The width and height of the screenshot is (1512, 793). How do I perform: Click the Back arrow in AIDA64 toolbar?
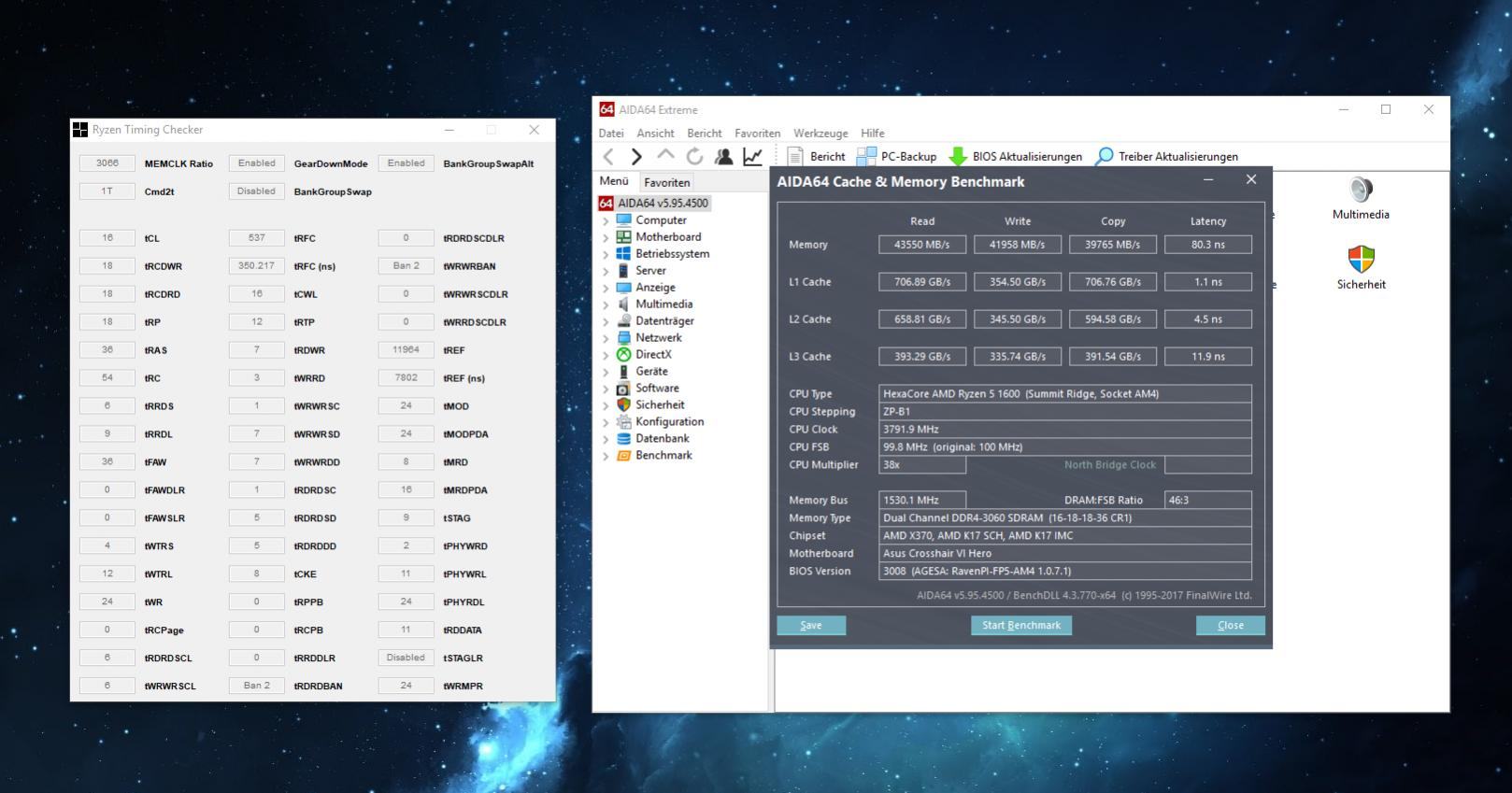click(609, 157)
